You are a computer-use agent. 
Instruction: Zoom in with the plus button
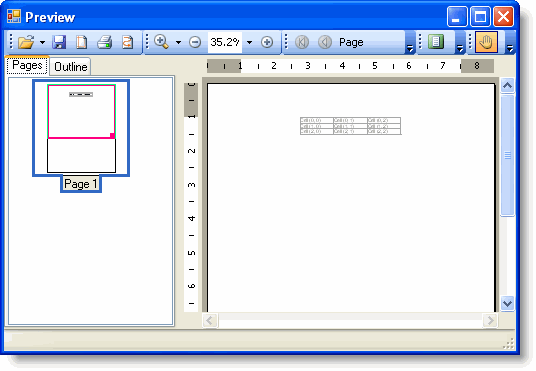click(267, 42)
